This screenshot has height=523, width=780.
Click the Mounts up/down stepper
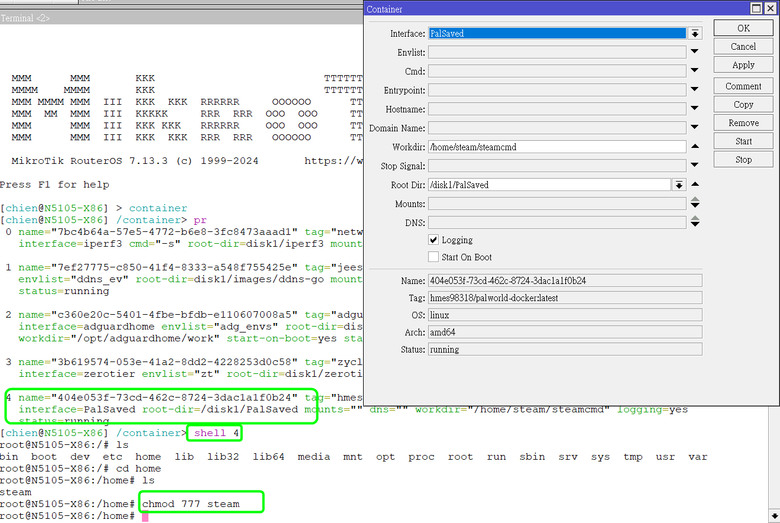tap(695, 203)
